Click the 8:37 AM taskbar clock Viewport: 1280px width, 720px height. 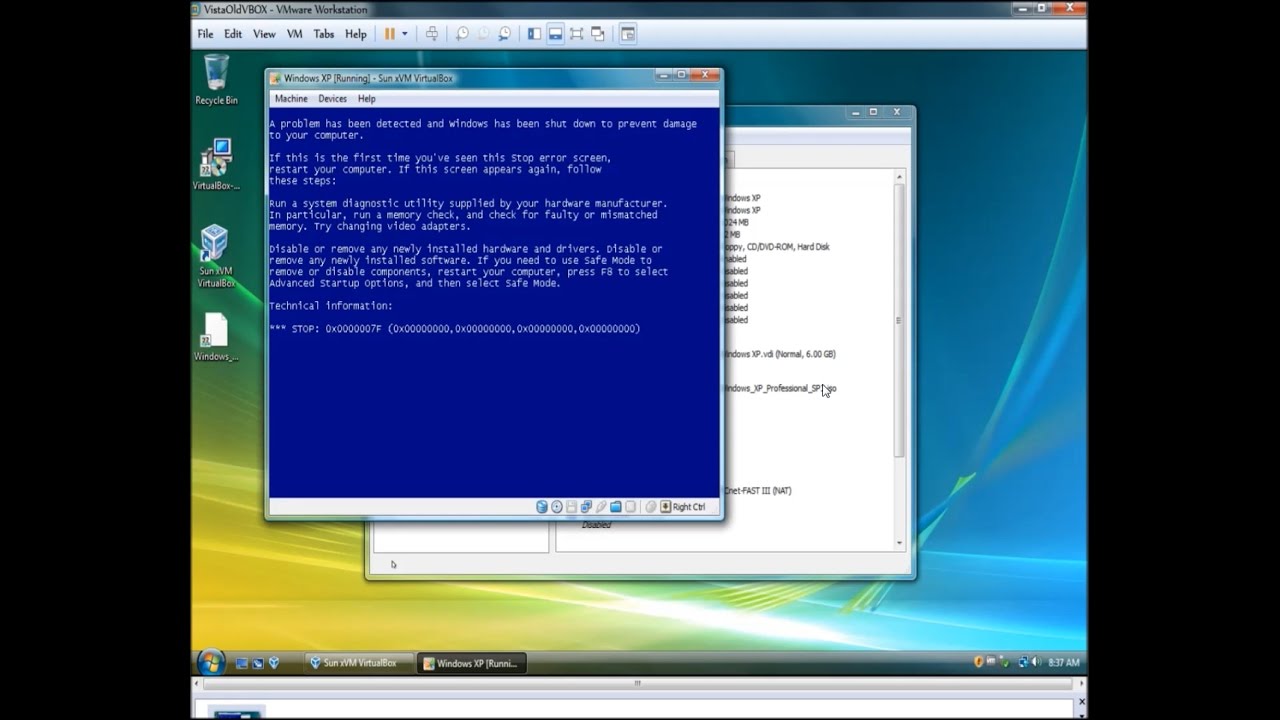pyautogui.click(x=1064, y=663)
